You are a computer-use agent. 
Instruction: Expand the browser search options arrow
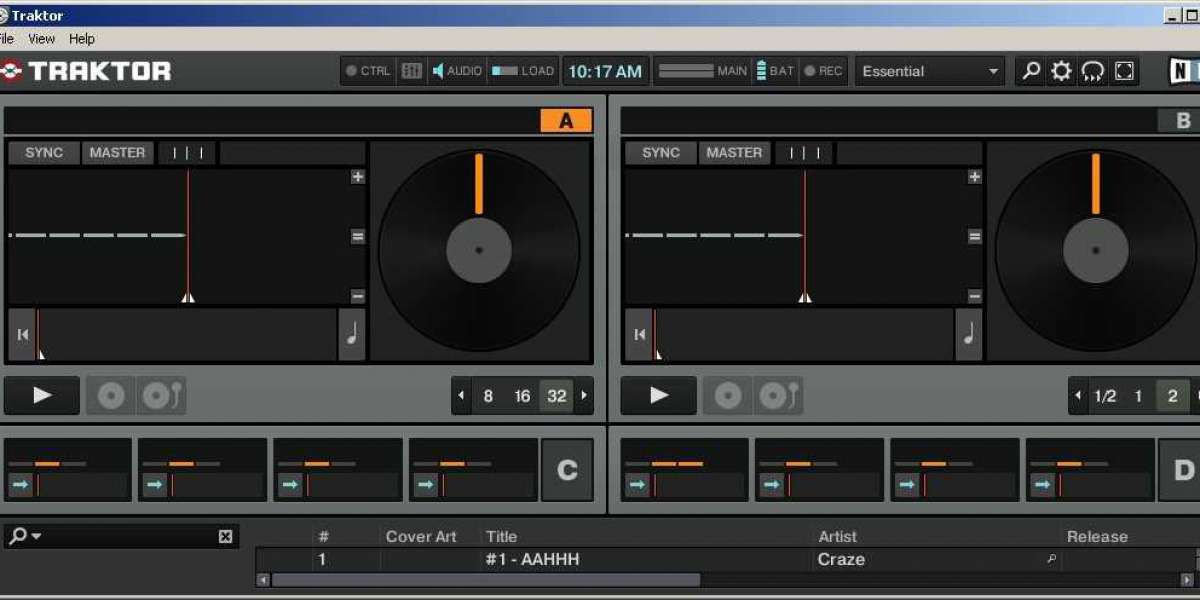point(36,537)
